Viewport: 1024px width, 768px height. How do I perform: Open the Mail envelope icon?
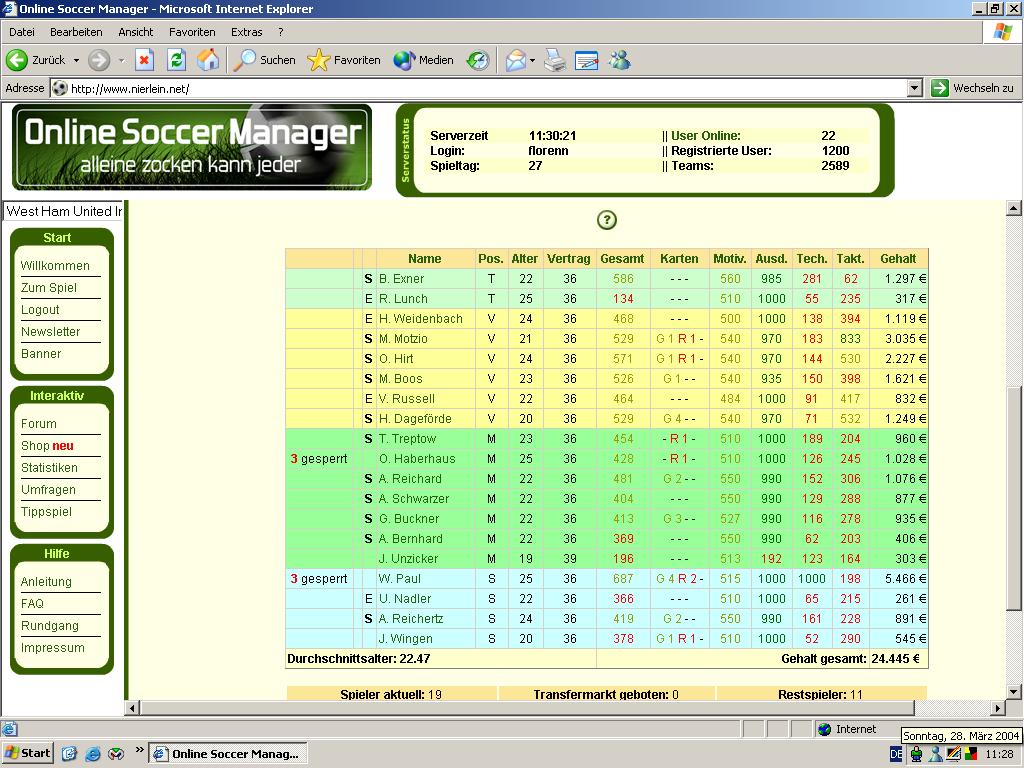[515, 60]
